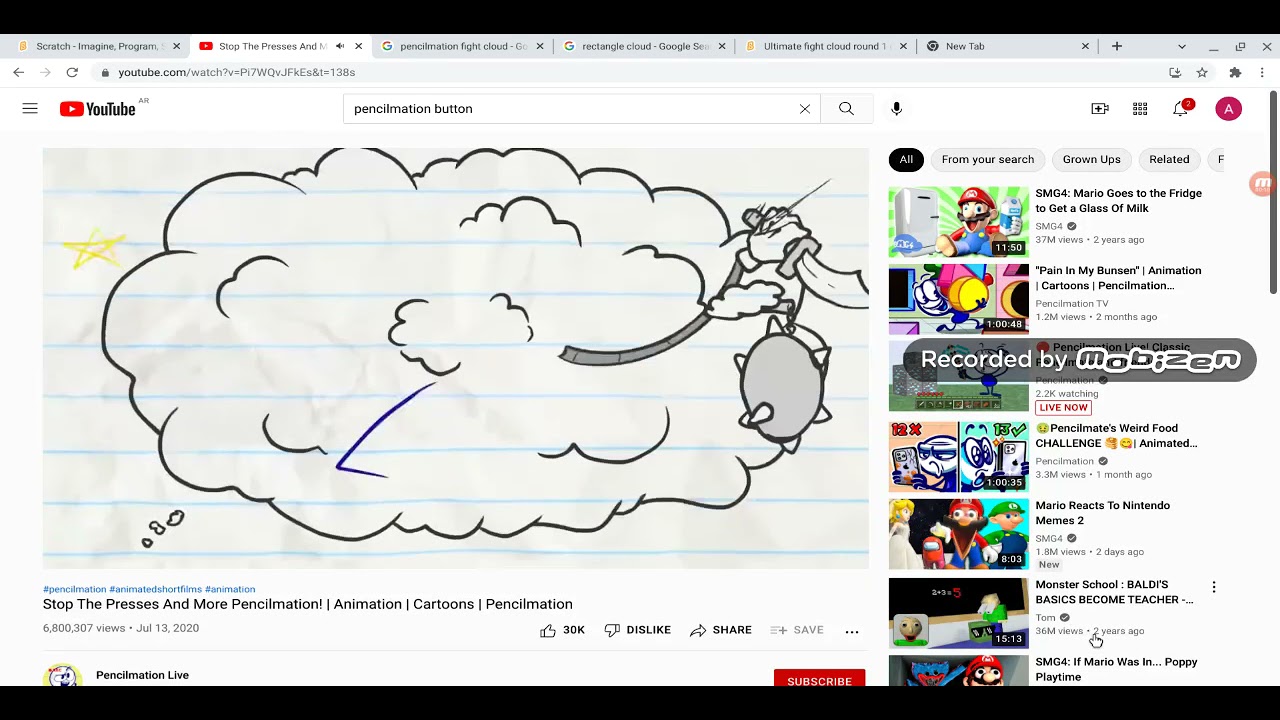Open the Create video camera icon
Screen dimensions: 1280x720
1100,109
